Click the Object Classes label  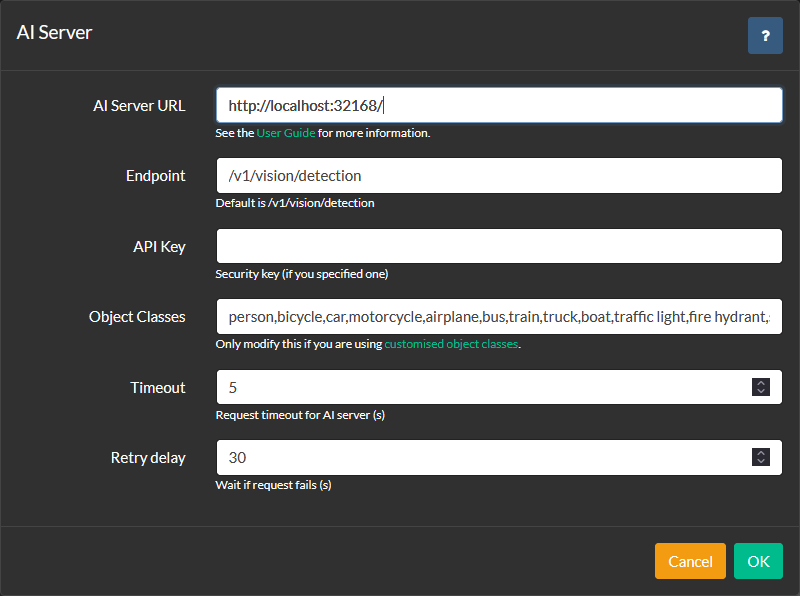(137, 317)
